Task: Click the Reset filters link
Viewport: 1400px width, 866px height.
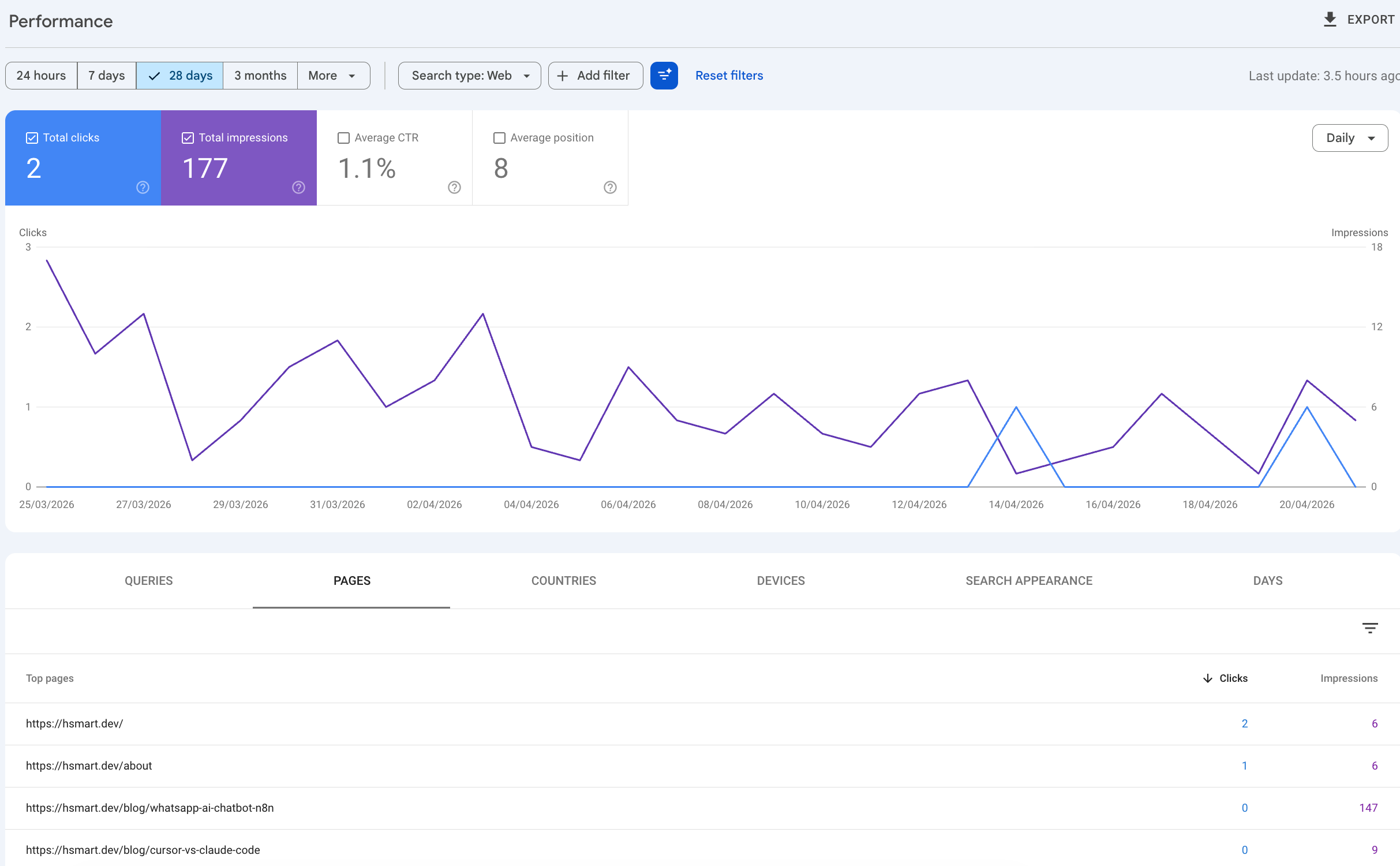Action: [x=729, y=75]
